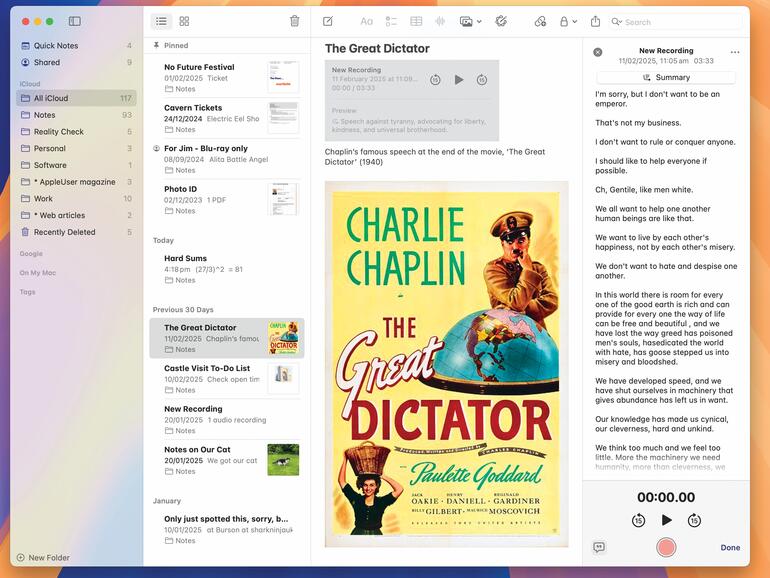Open the AppleUser magazine folder
The width and height of the screenshot is (770, 578).
point(76,182)
